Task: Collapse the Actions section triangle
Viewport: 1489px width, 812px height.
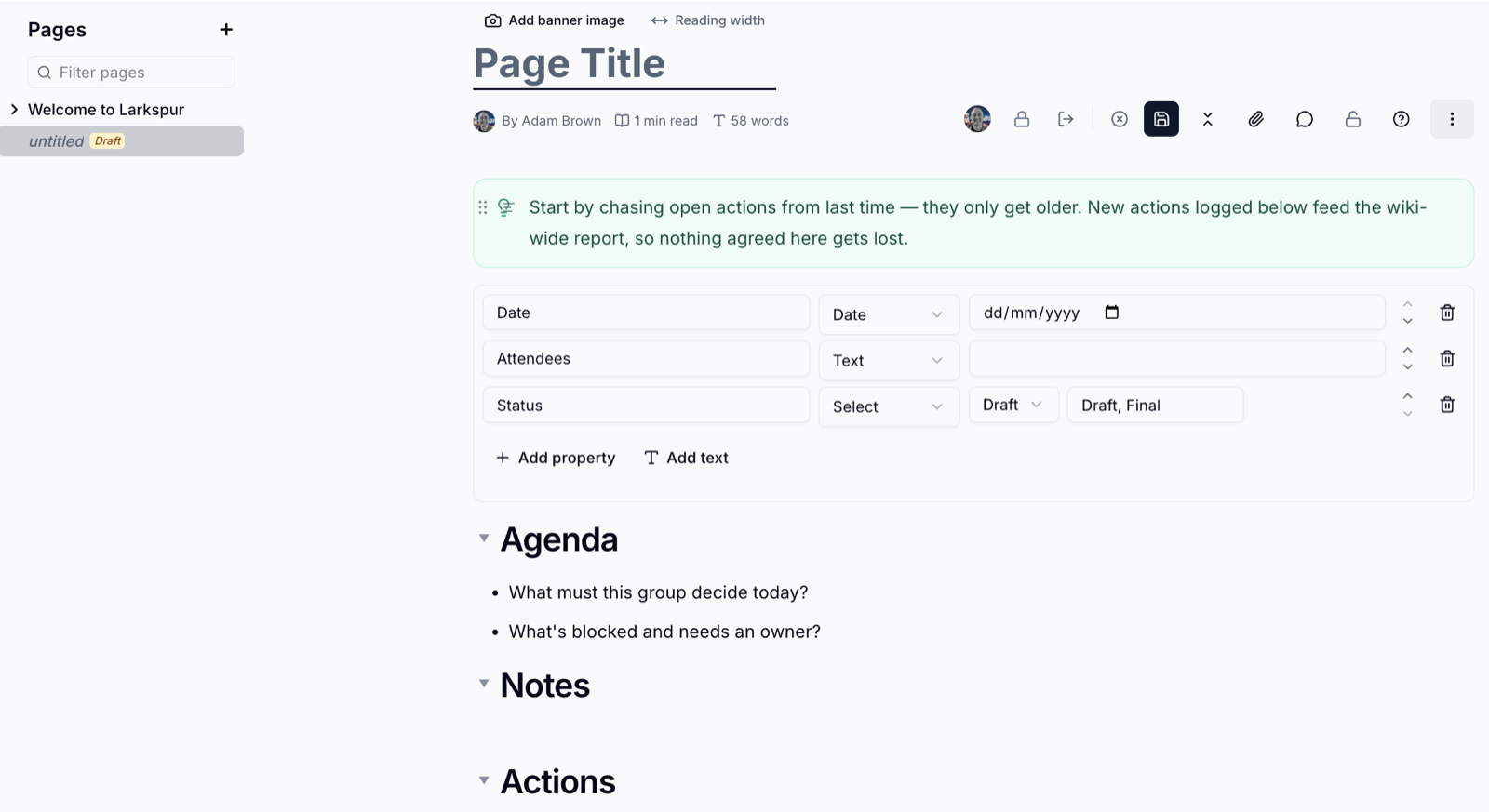Action: coord(484,780)
